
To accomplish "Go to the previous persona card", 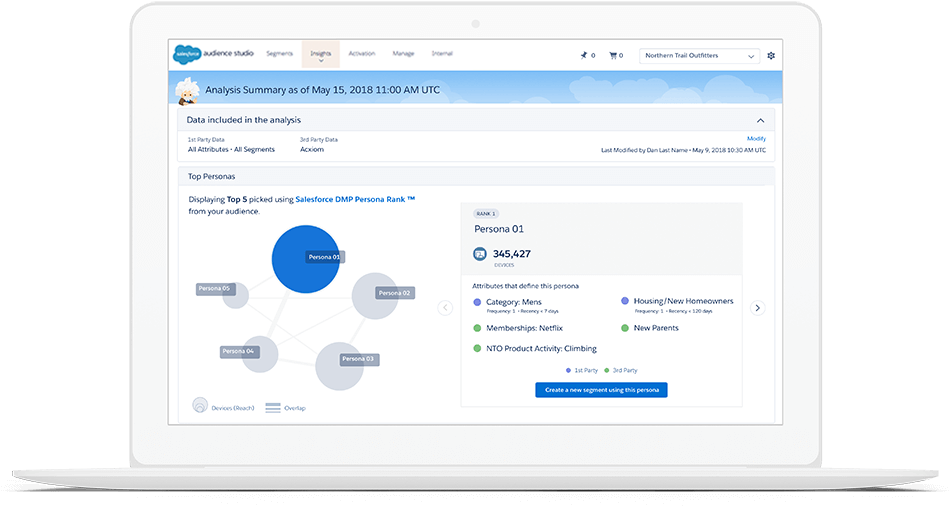I will pos(445,308).
